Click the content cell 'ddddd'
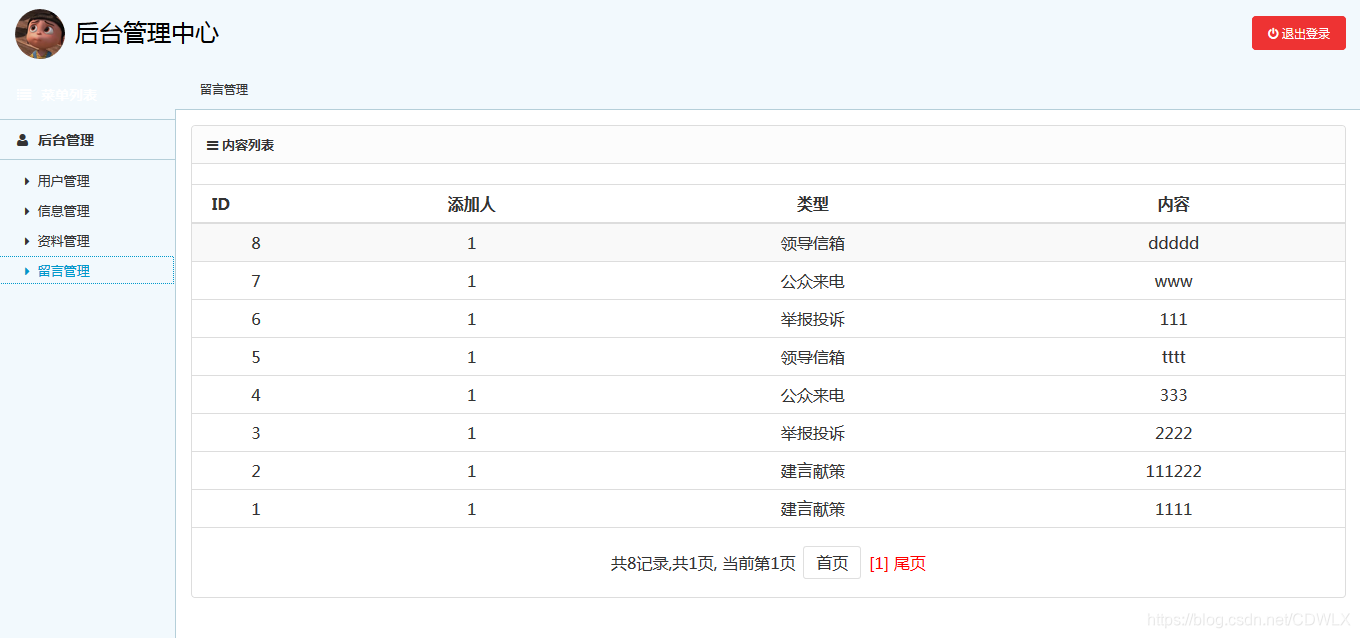Viewport: 1360px width, 638px height. (1174, 243)
